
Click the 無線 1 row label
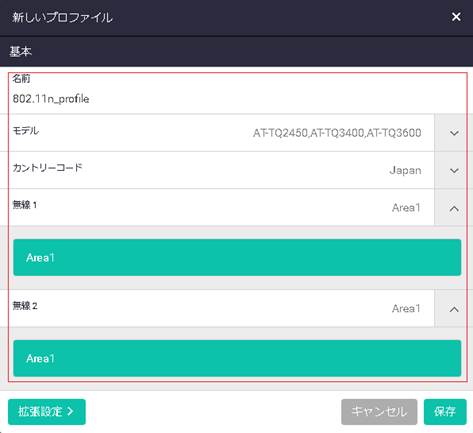point(25,205)
